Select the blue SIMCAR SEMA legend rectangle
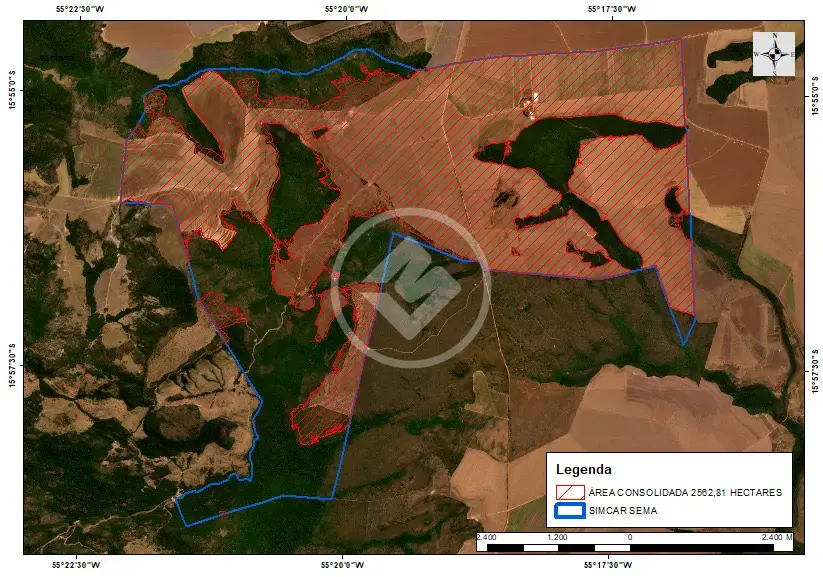The height and width of the screenshot is (577, 823). [570, 510]
